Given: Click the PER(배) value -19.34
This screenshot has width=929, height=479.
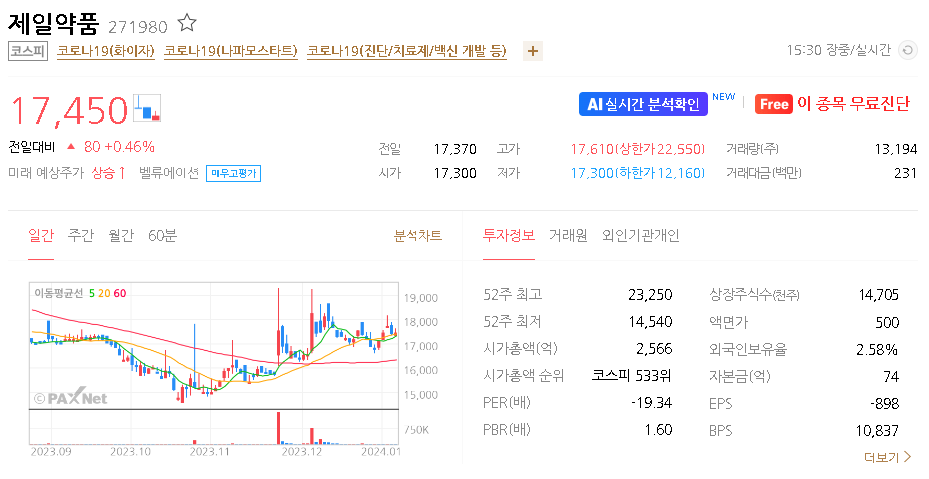Looking at the screenshot, I should (x=652, y=403).
